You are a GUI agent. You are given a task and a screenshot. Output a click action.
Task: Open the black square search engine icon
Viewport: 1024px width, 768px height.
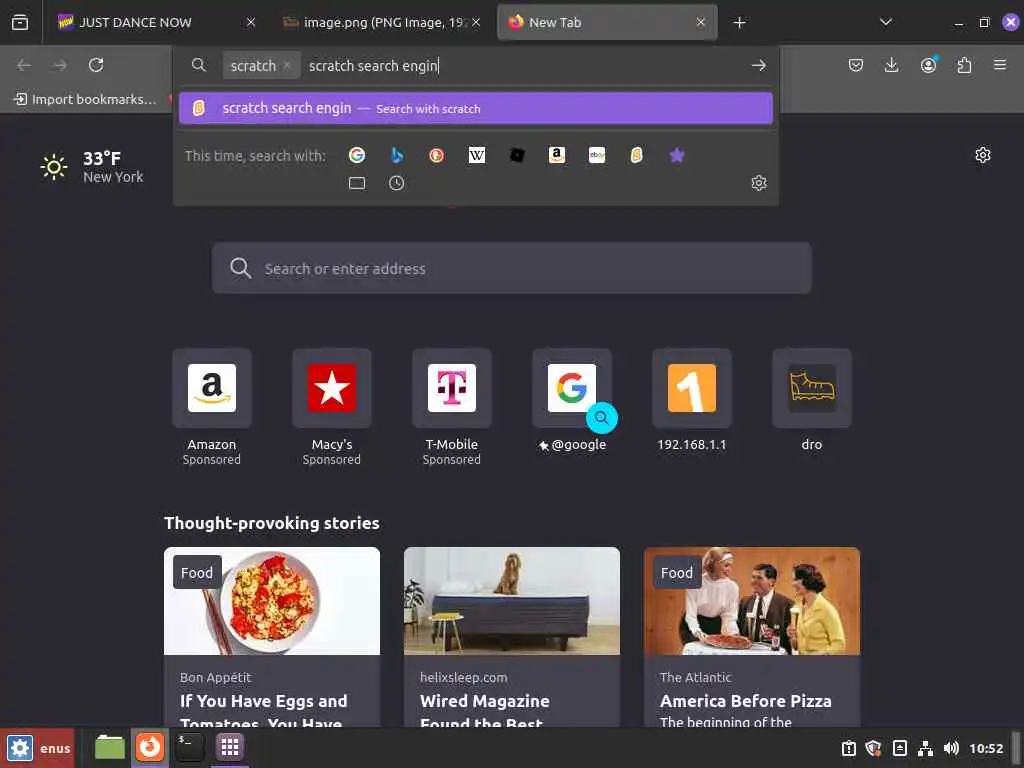pos(517,155)
